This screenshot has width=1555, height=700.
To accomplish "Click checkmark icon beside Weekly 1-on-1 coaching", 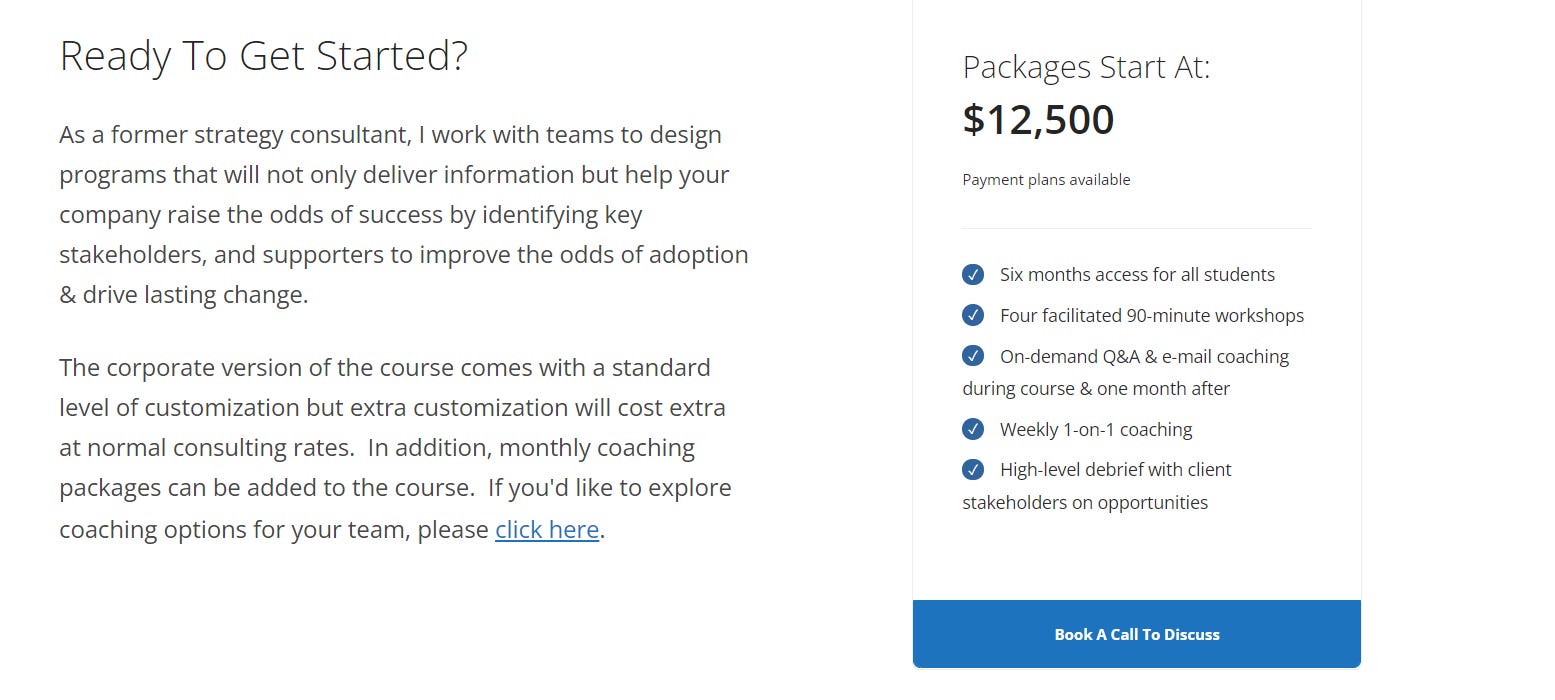I will point(973,429).
